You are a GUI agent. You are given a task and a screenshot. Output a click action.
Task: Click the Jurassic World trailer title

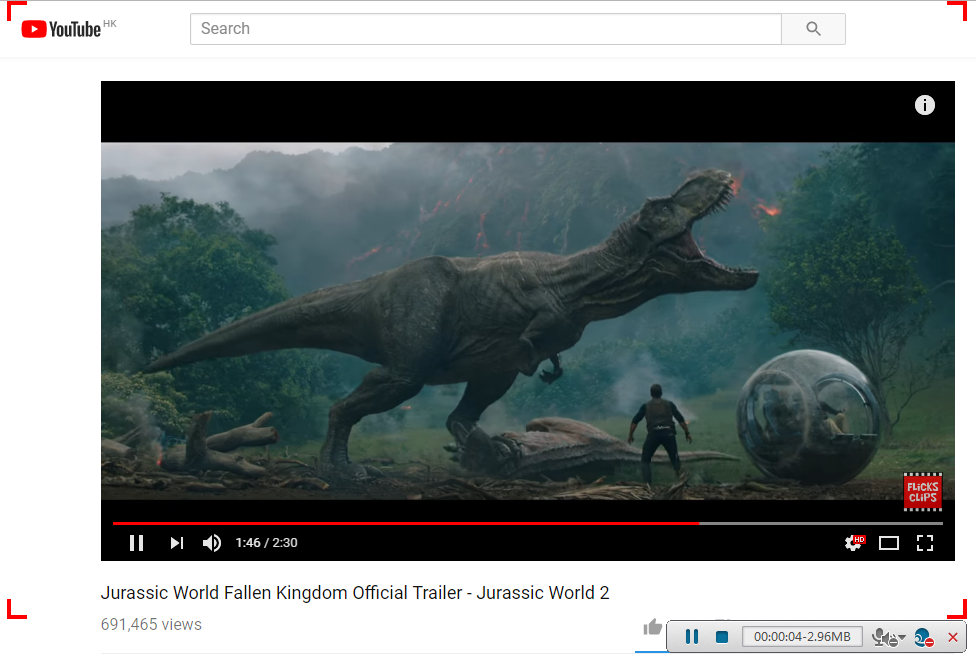(355, 593)
